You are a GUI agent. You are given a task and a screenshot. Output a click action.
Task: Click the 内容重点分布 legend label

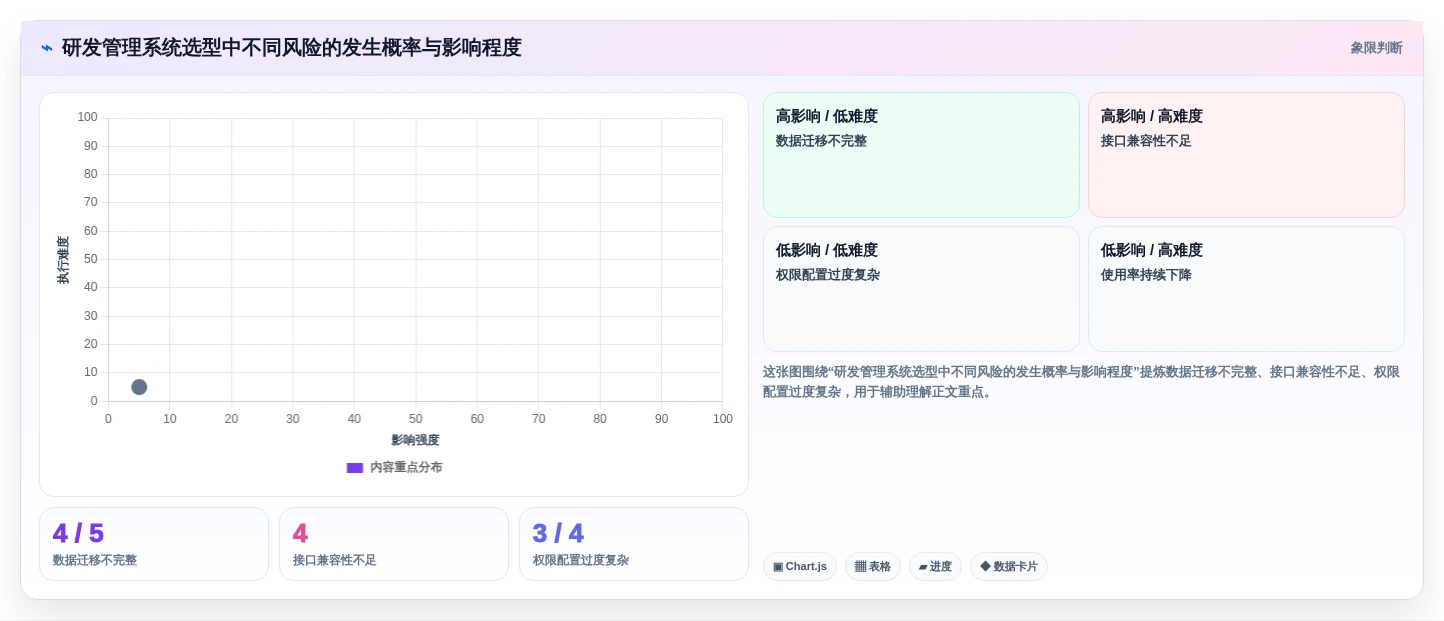[x=406, y=467]
